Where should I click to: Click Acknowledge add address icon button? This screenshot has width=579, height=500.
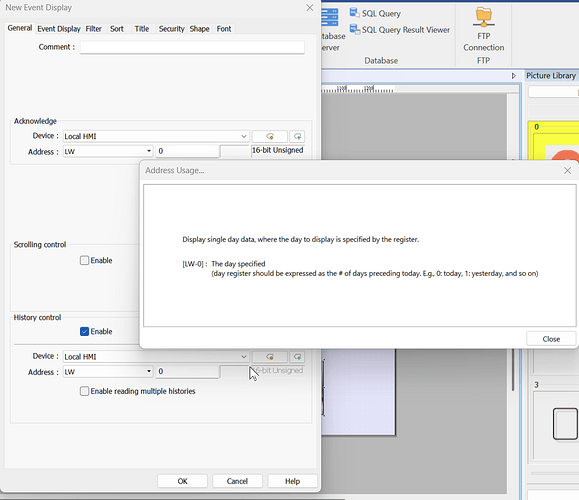tap(297, 136)
